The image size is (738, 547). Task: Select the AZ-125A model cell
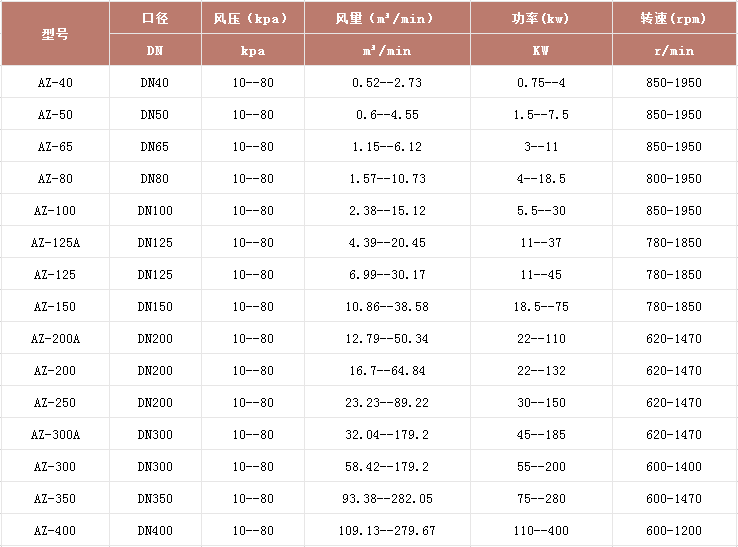55,243
